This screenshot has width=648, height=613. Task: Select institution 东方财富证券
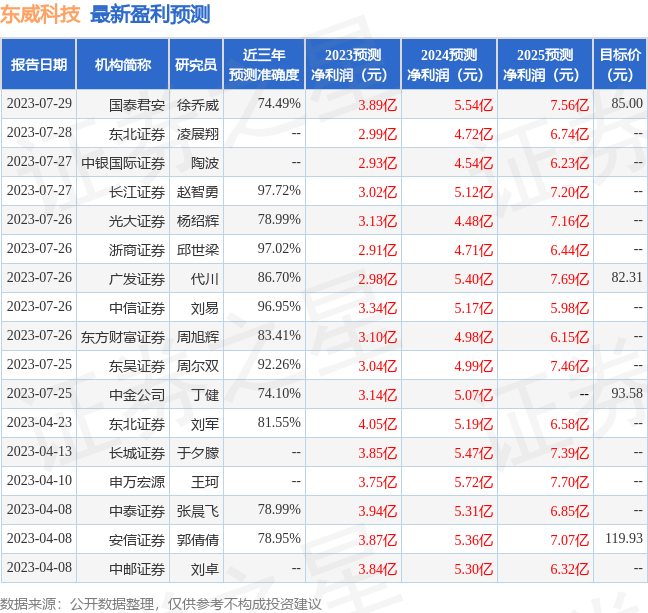[x=123, y=337]
